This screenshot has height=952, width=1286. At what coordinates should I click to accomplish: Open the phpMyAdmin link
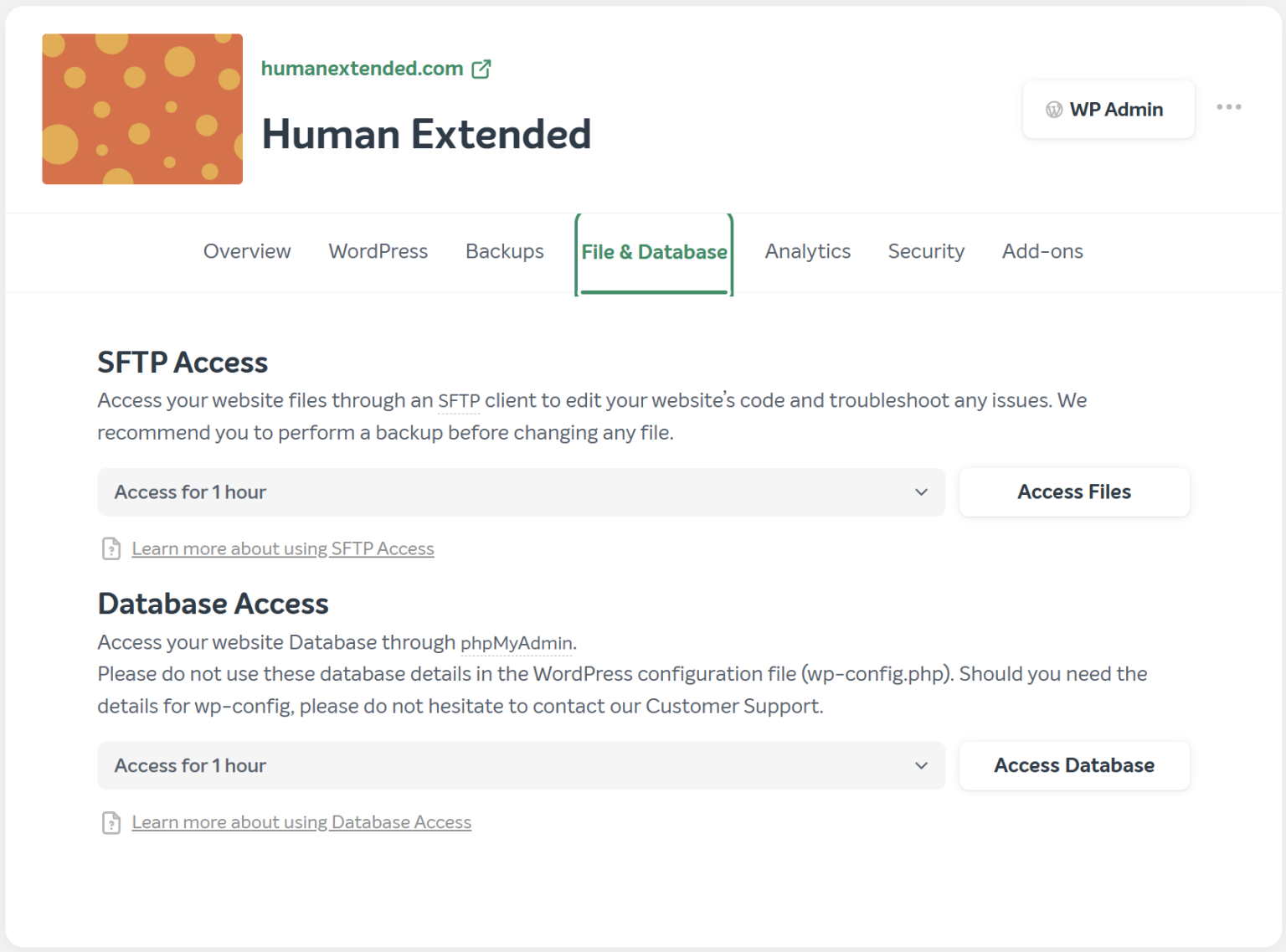click(517, 643)
